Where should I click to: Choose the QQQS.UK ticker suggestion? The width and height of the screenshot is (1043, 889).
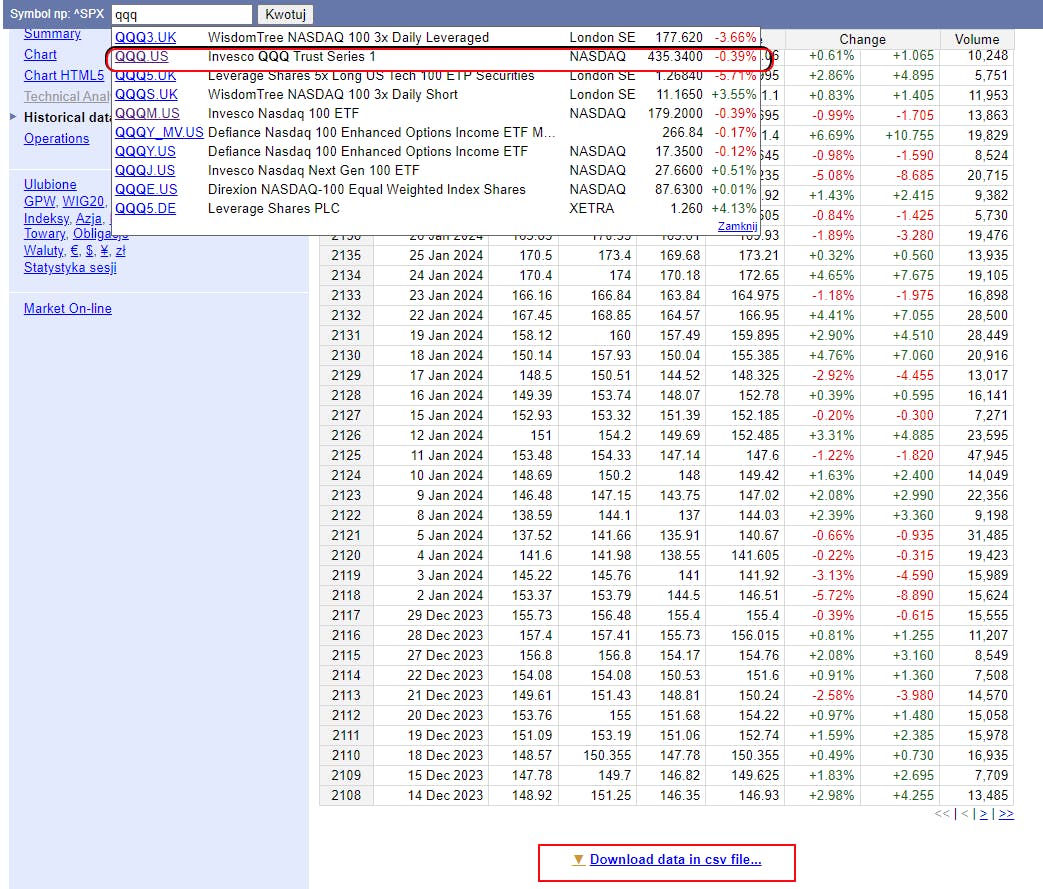pyautogui.click(x=146, y=94)
